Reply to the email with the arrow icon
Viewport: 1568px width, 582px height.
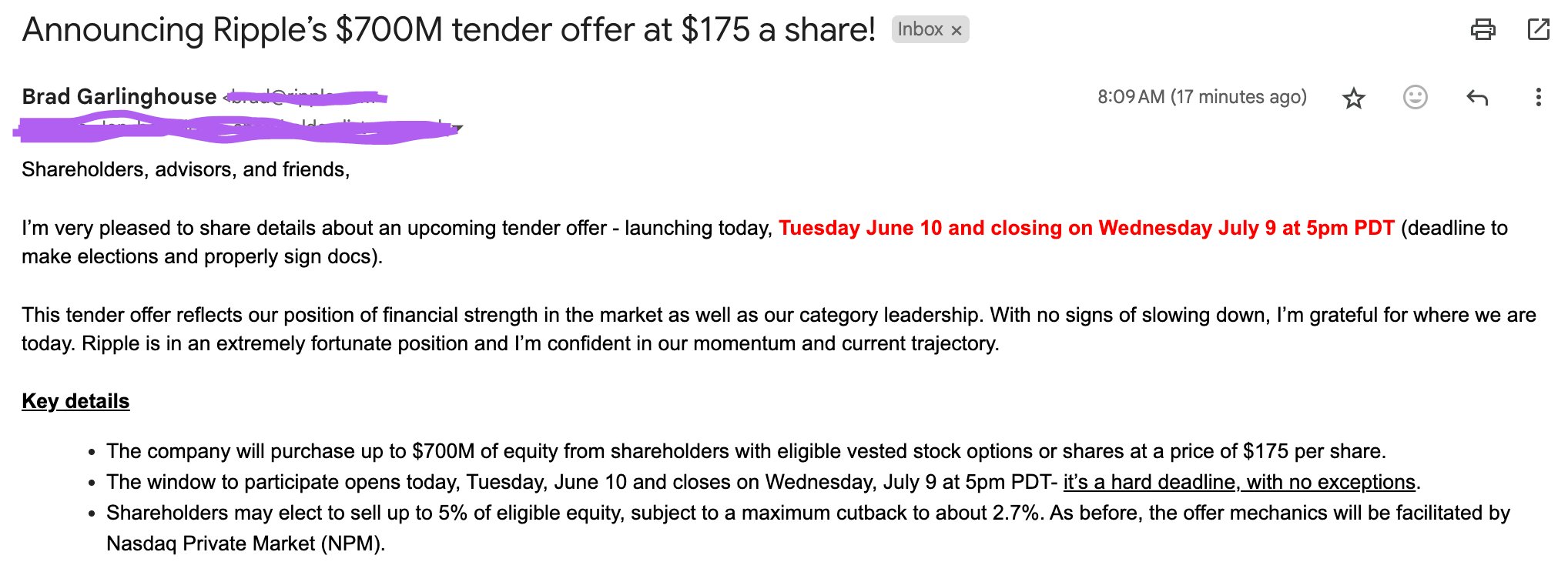[1476, 97]
